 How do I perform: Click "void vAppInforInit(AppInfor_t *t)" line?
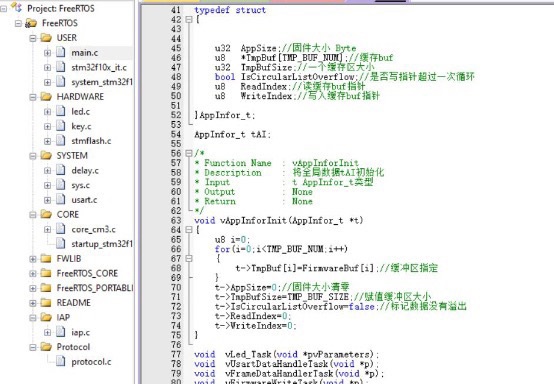[278, 221]
